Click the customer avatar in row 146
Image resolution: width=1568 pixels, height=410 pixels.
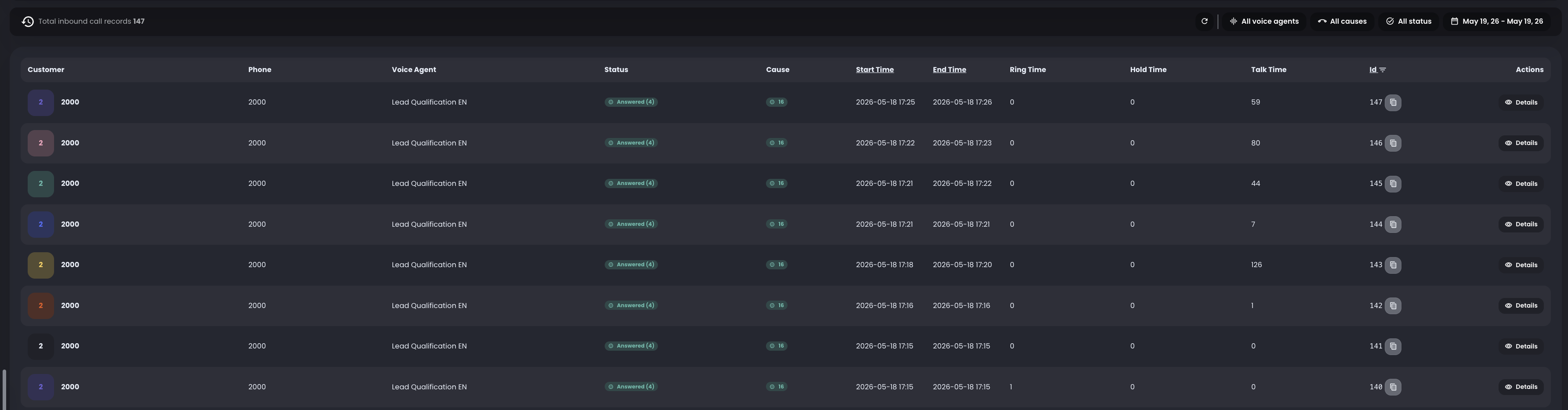pyautogui.click(x=41, y=143)
